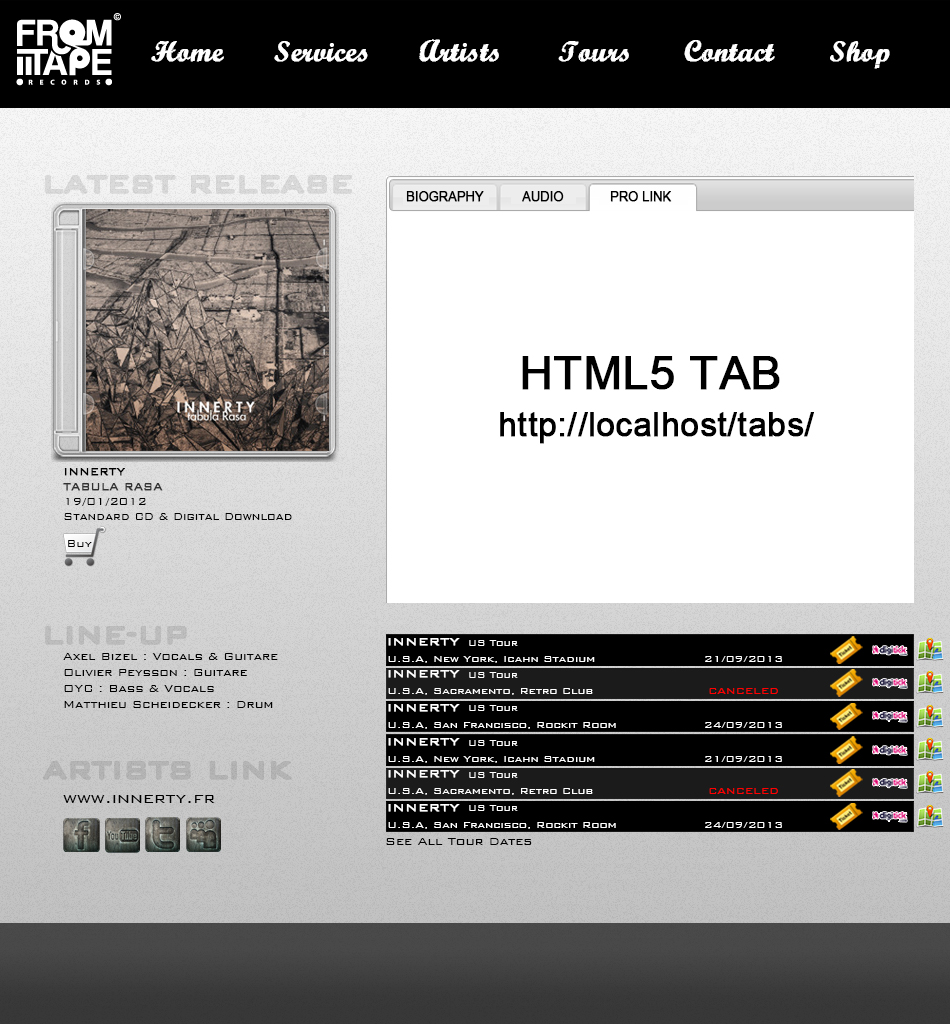Open the map icon in the first tour row
The height and width of the screenshot is (1024, 950).
tap(930, 650)
